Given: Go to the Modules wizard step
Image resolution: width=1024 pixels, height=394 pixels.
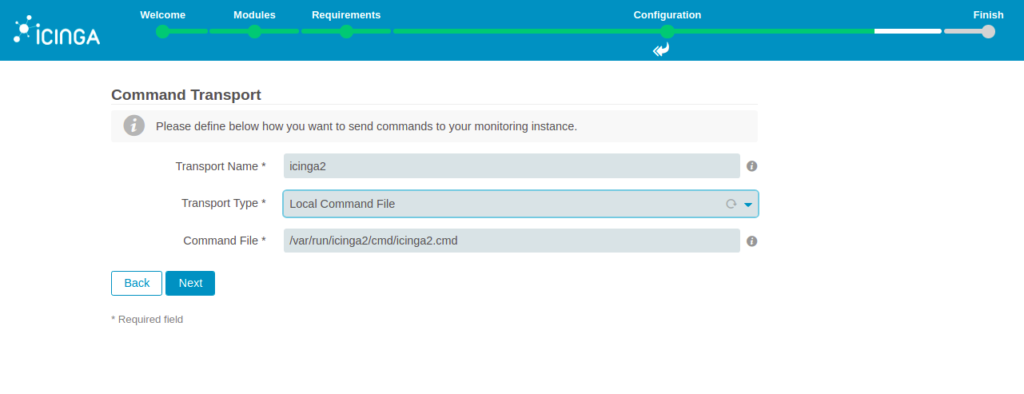Looking at the screenshot, I should 255,31.
